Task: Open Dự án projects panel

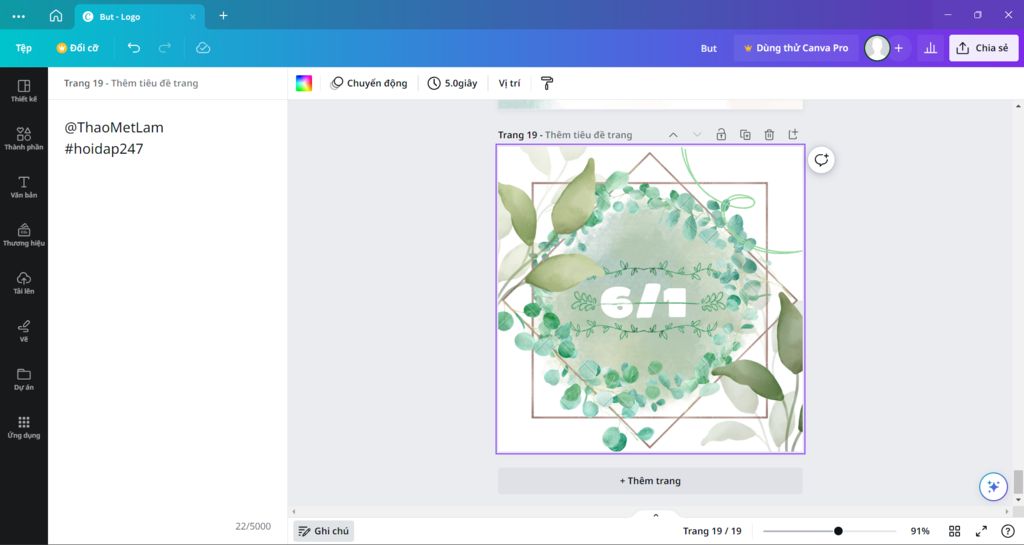Action: pyautogui.click(x=24, y=379)
